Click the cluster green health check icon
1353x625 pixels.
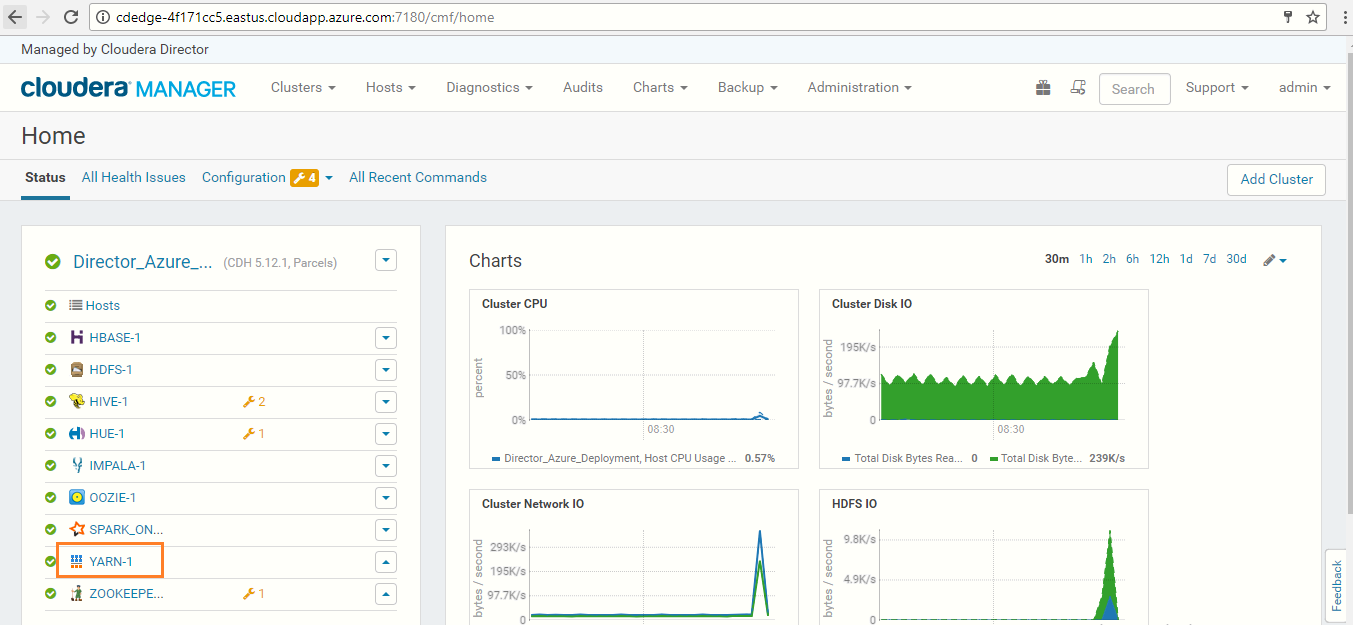coord(53,262)
